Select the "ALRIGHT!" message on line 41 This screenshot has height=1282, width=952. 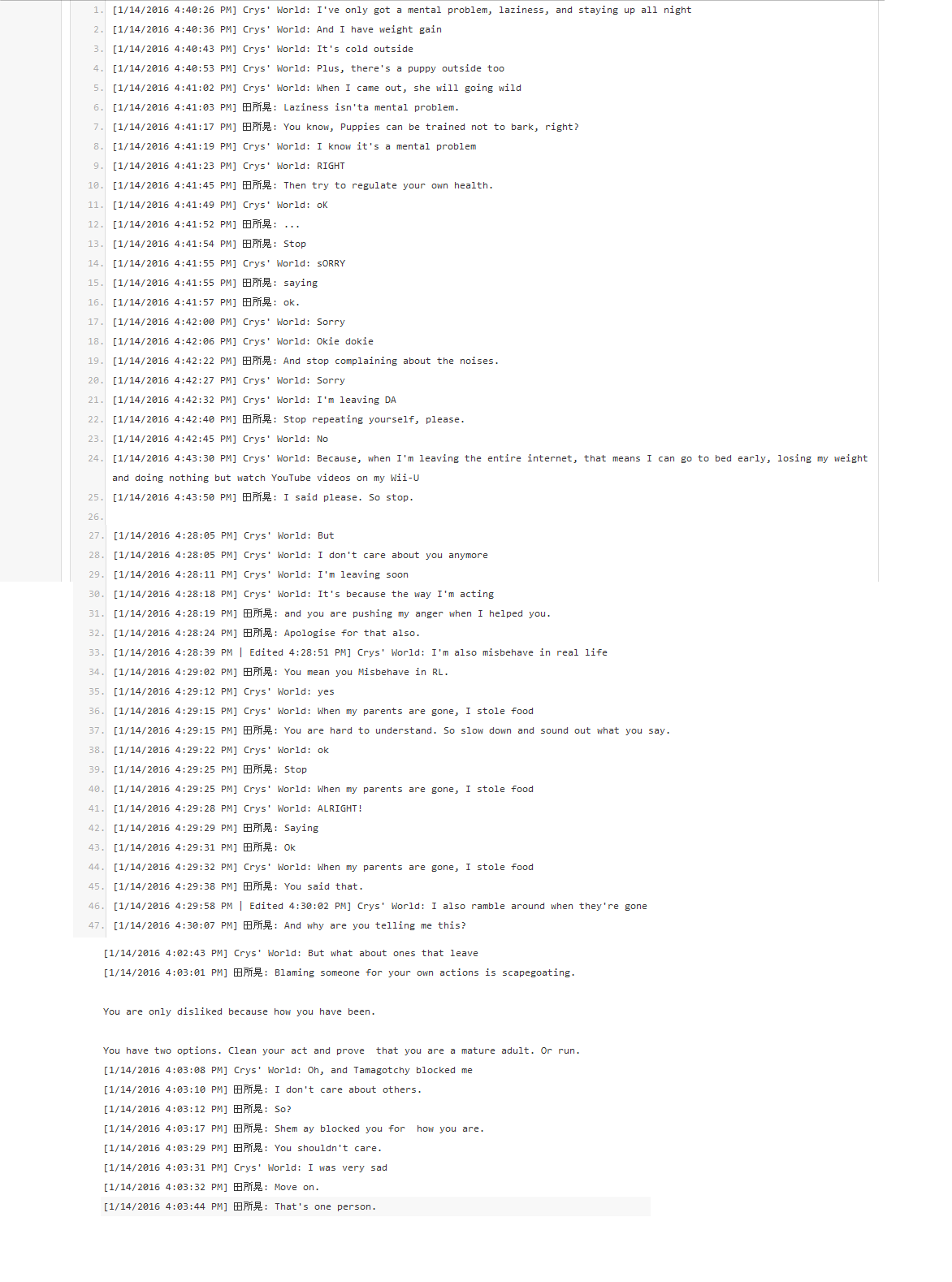point(238,808)
